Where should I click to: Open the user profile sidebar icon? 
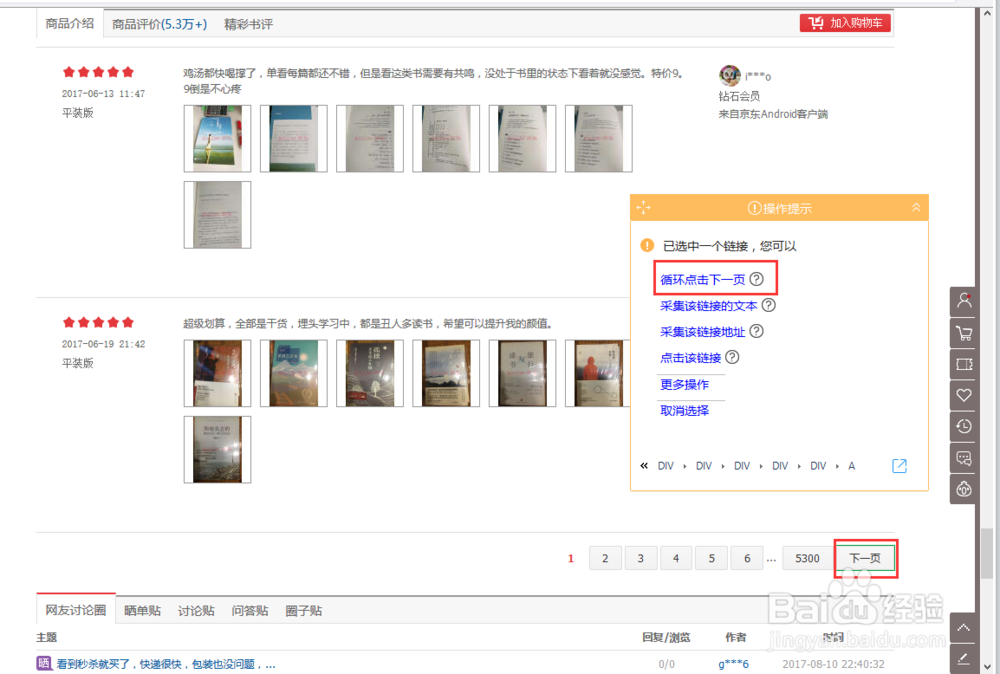(x=964, y=301)
